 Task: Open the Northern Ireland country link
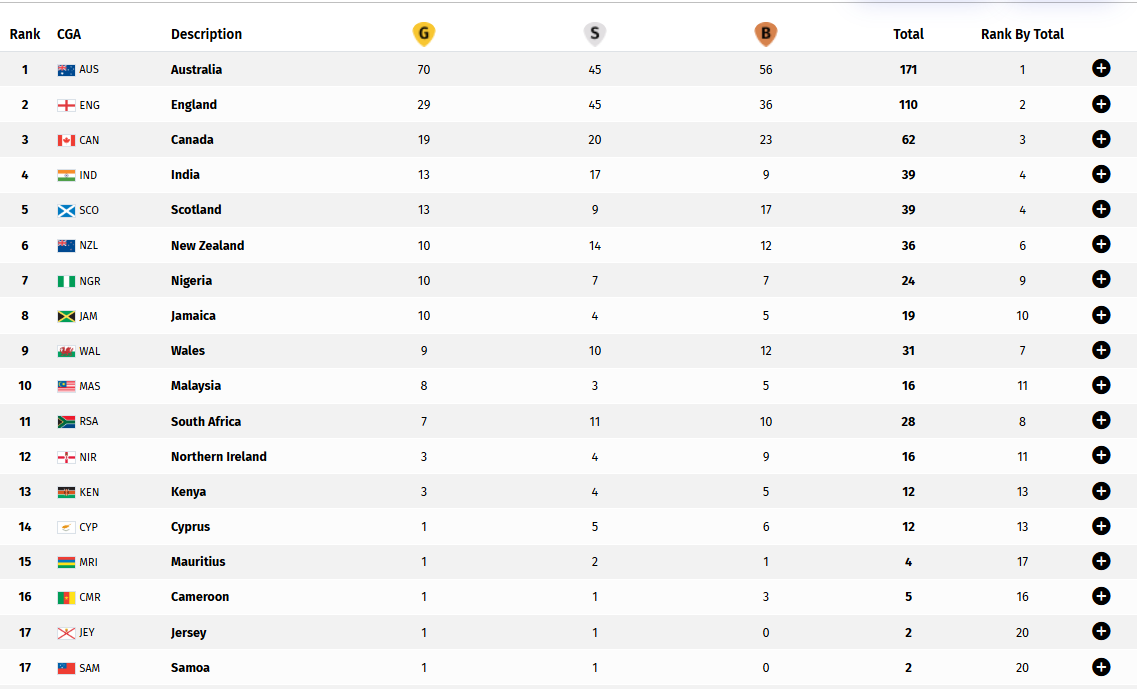pos(218,456)
